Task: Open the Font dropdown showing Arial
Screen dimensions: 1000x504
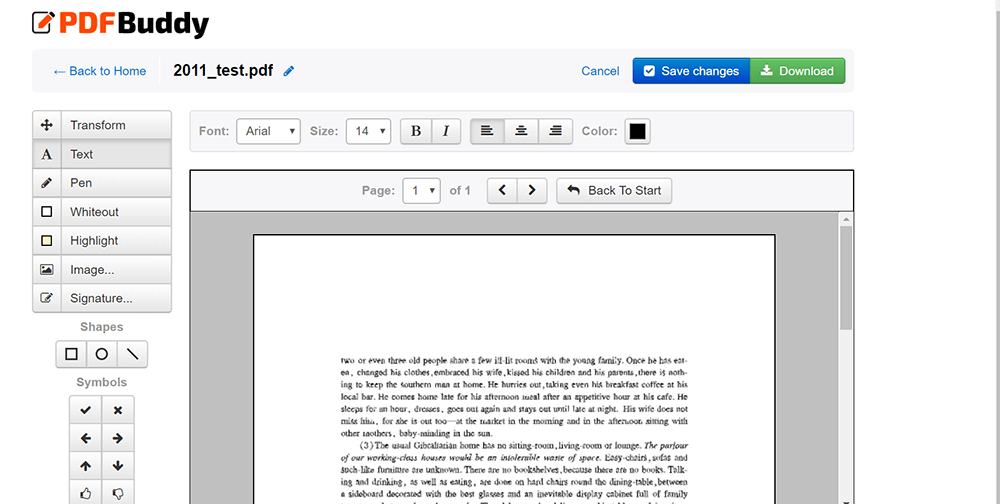Action: point(268,131)
